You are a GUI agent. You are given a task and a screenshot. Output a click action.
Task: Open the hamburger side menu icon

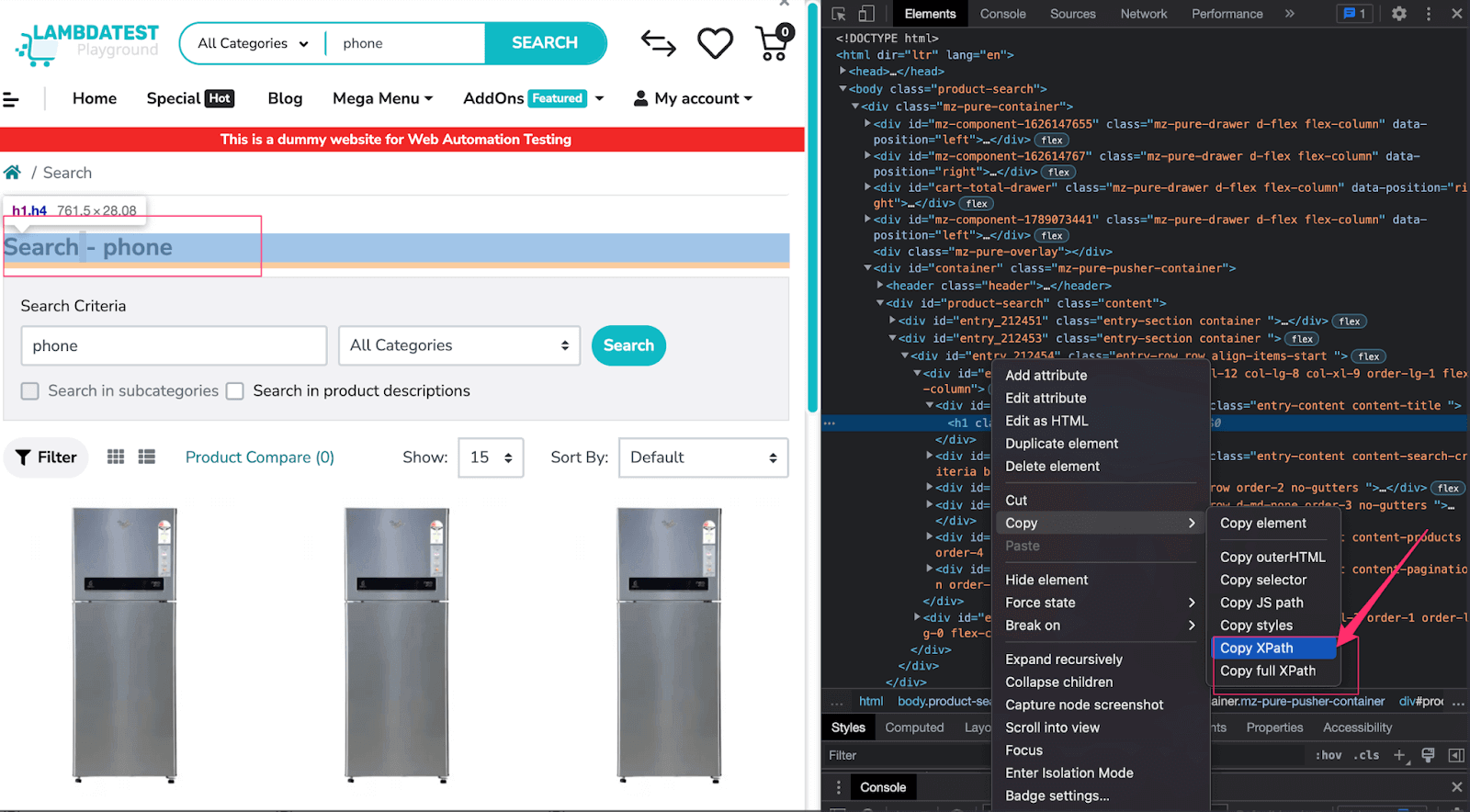click(11, 99)
